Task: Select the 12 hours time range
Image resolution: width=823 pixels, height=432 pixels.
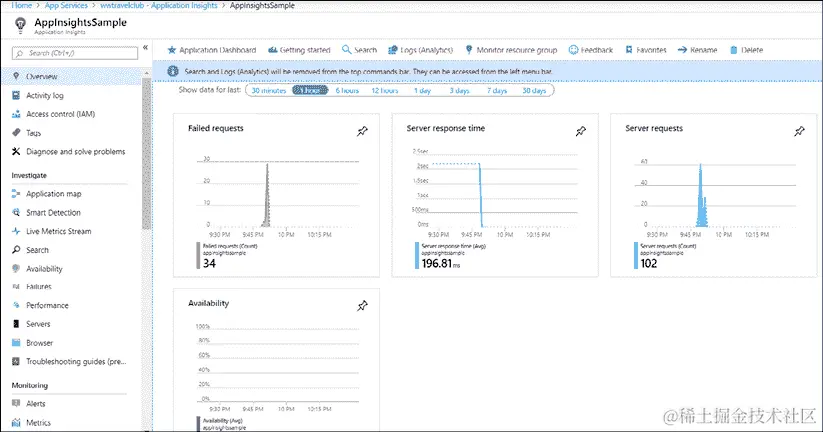Action: 385,90
